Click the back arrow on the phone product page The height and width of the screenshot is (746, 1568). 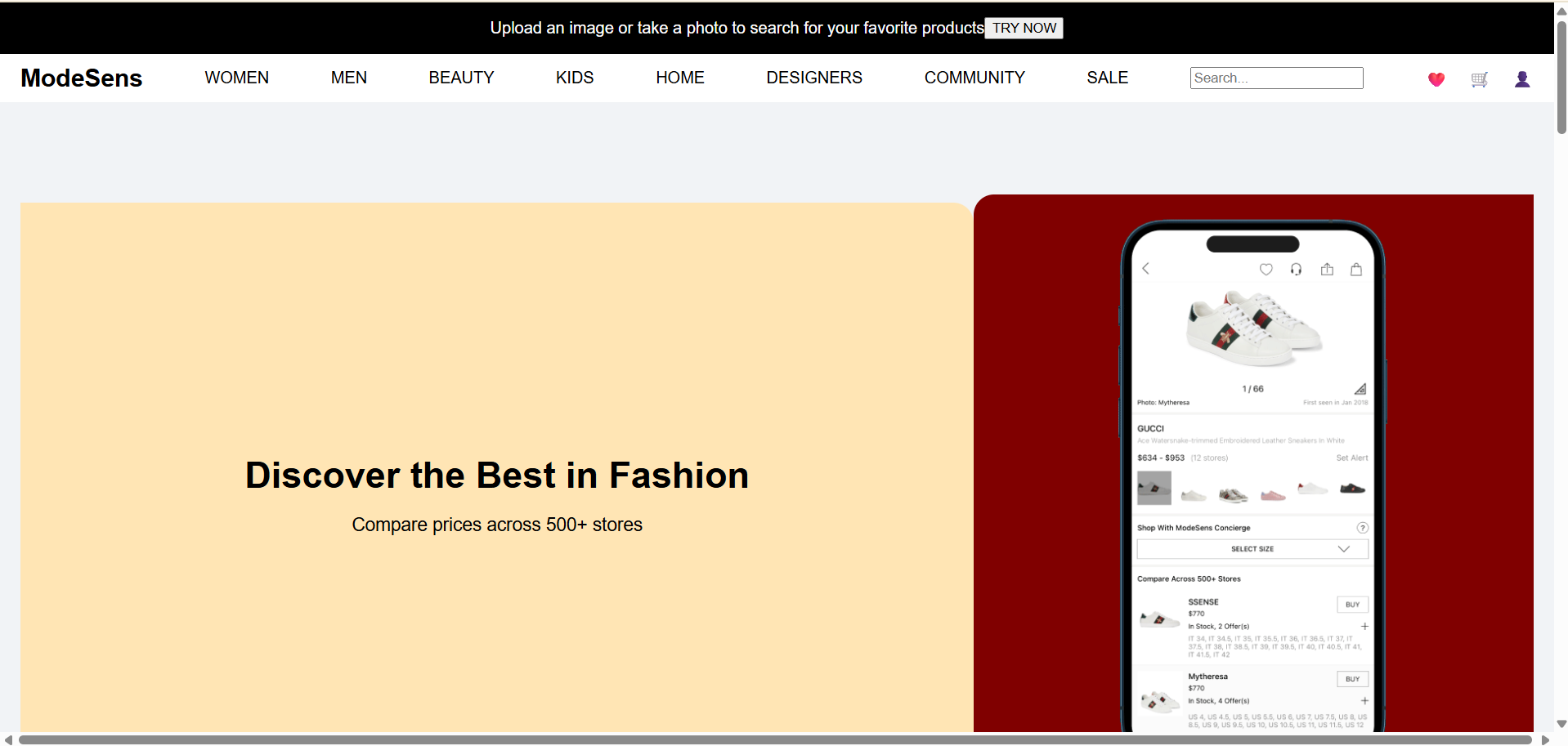1146,268
